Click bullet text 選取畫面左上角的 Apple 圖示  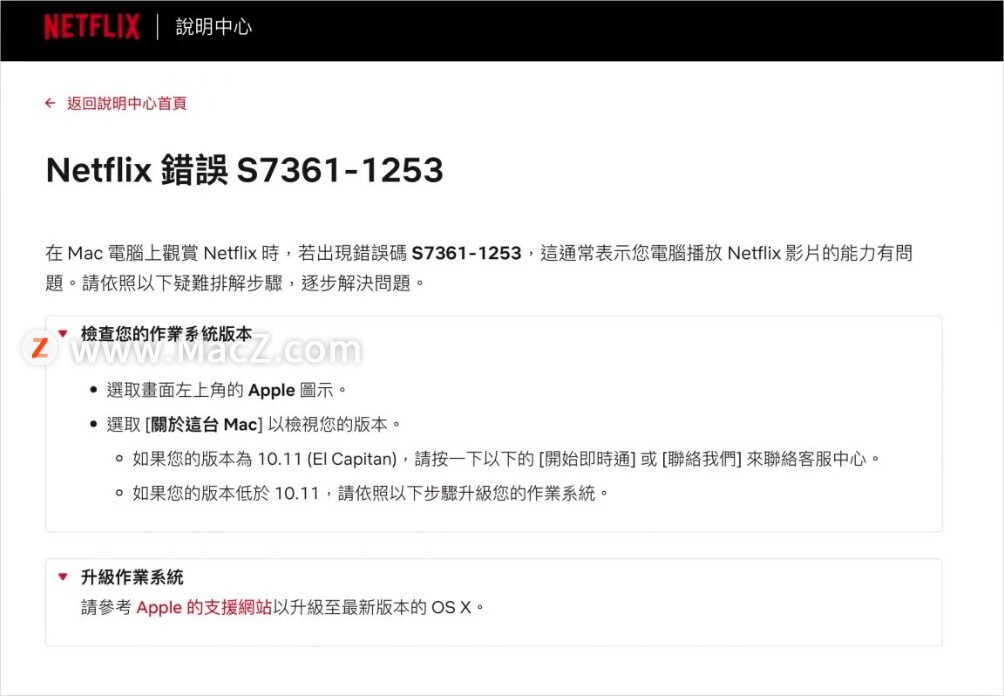[227, 390]
